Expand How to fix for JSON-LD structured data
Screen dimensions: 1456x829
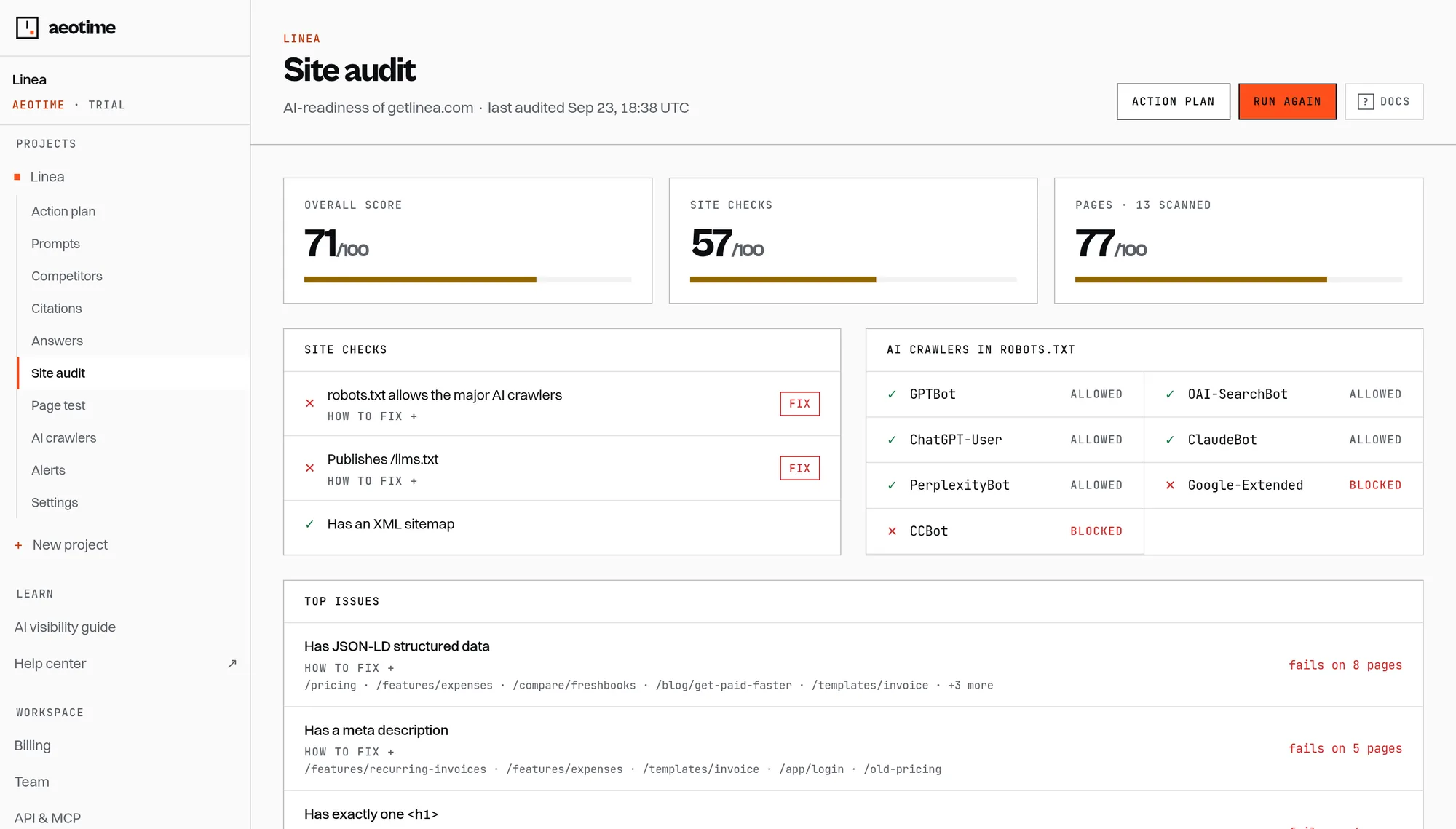point(349,668)
